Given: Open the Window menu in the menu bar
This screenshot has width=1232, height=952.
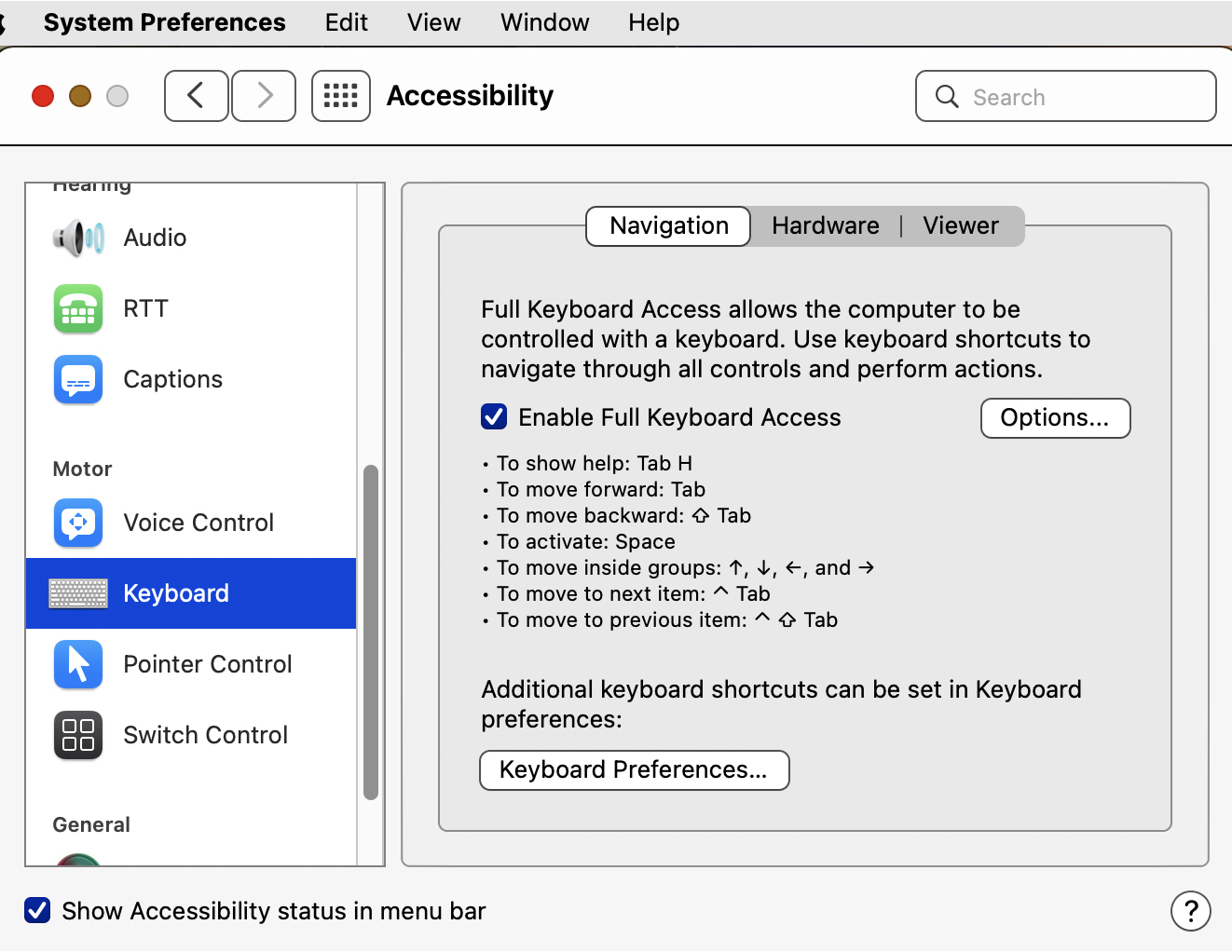Looking at the screenshot, I should tap(543, 22).
